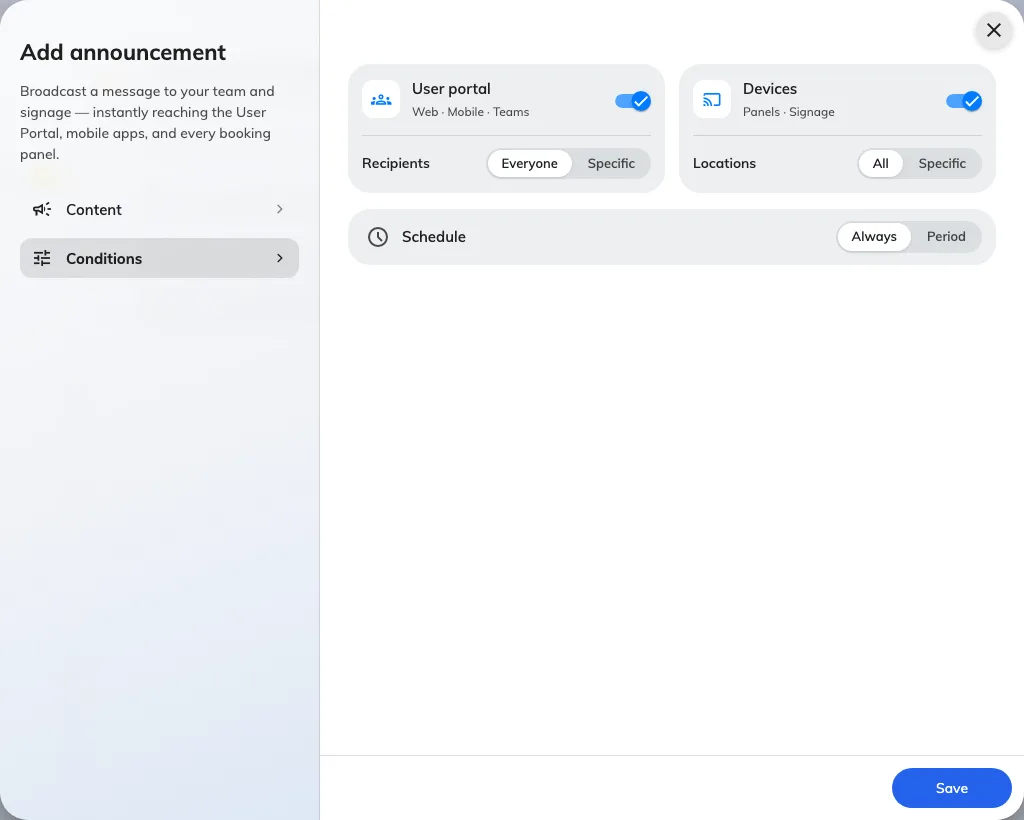Click the 'Devices' title text

(x=770, y=89)
